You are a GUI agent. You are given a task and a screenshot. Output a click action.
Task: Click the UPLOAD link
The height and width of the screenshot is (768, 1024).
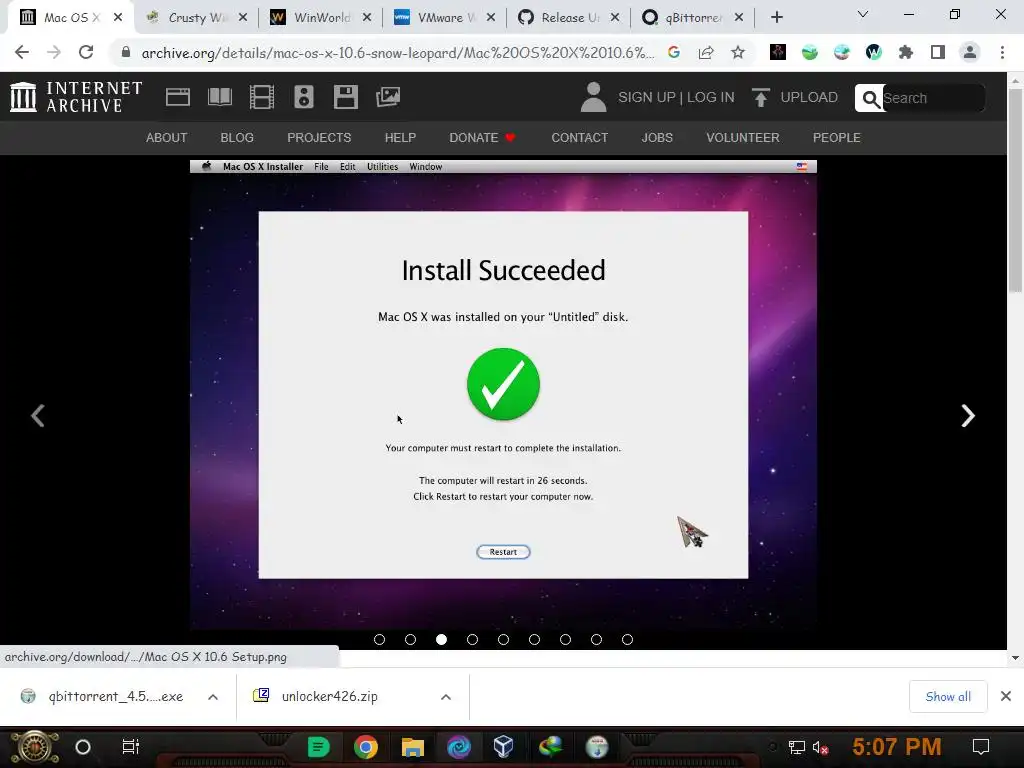(x=808, y=97)
